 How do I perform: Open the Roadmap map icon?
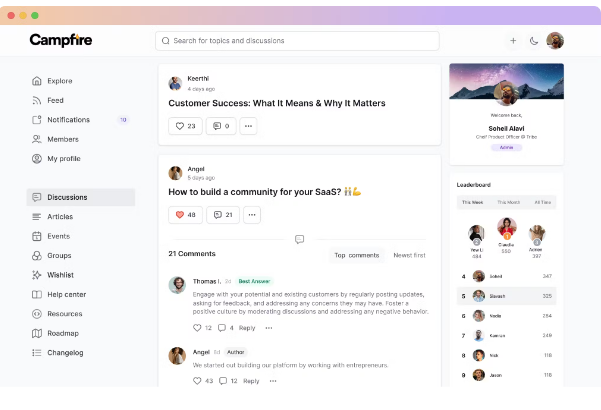(37, 333)
